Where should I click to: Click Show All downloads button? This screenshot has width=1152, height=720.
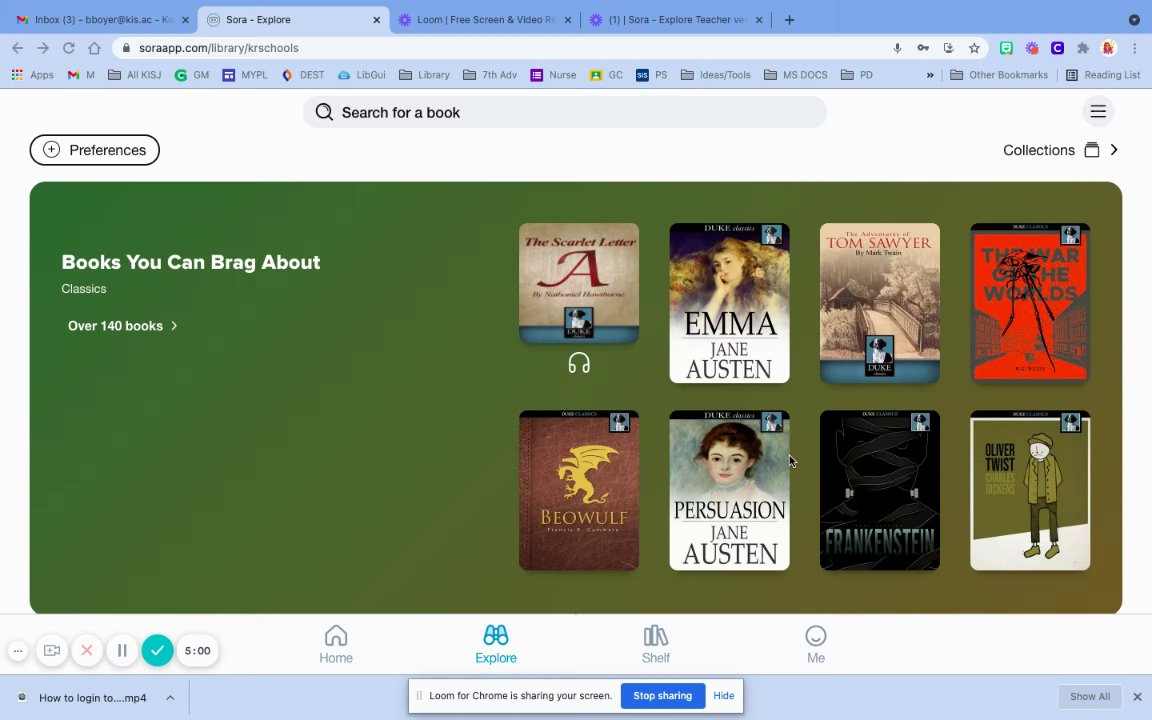click(1090, 696)
